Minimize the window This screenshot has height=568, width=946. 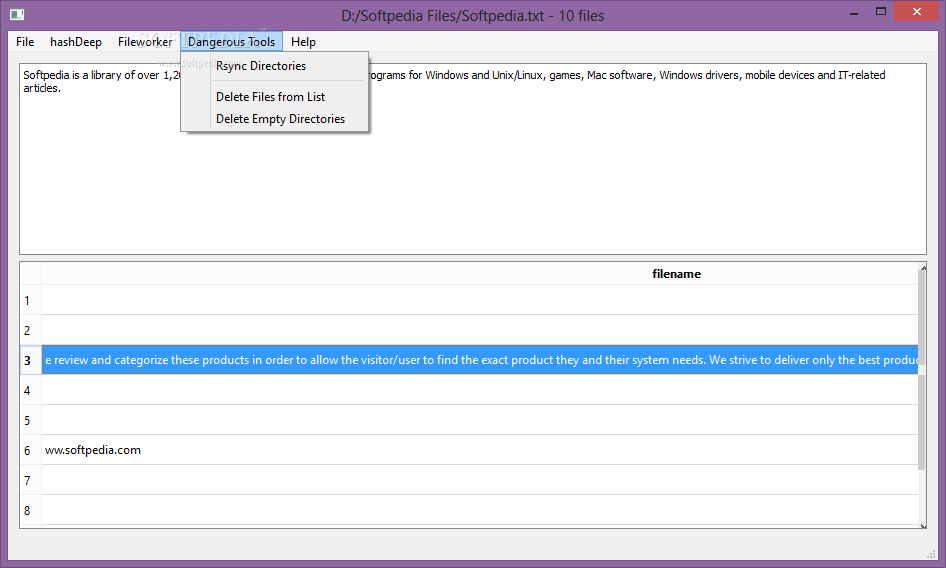click(x=854, y=12)
